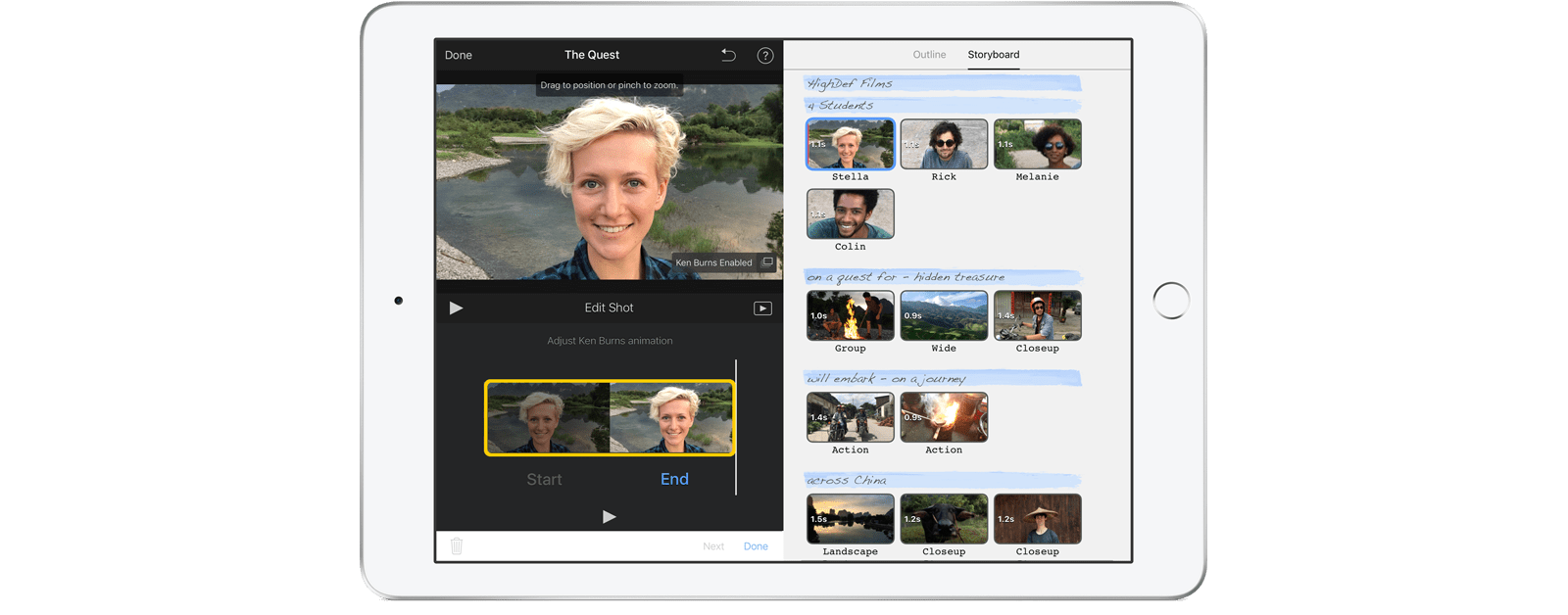Play the shot with the left play icon
The image size is (1568, 615).
click(456, 307)
